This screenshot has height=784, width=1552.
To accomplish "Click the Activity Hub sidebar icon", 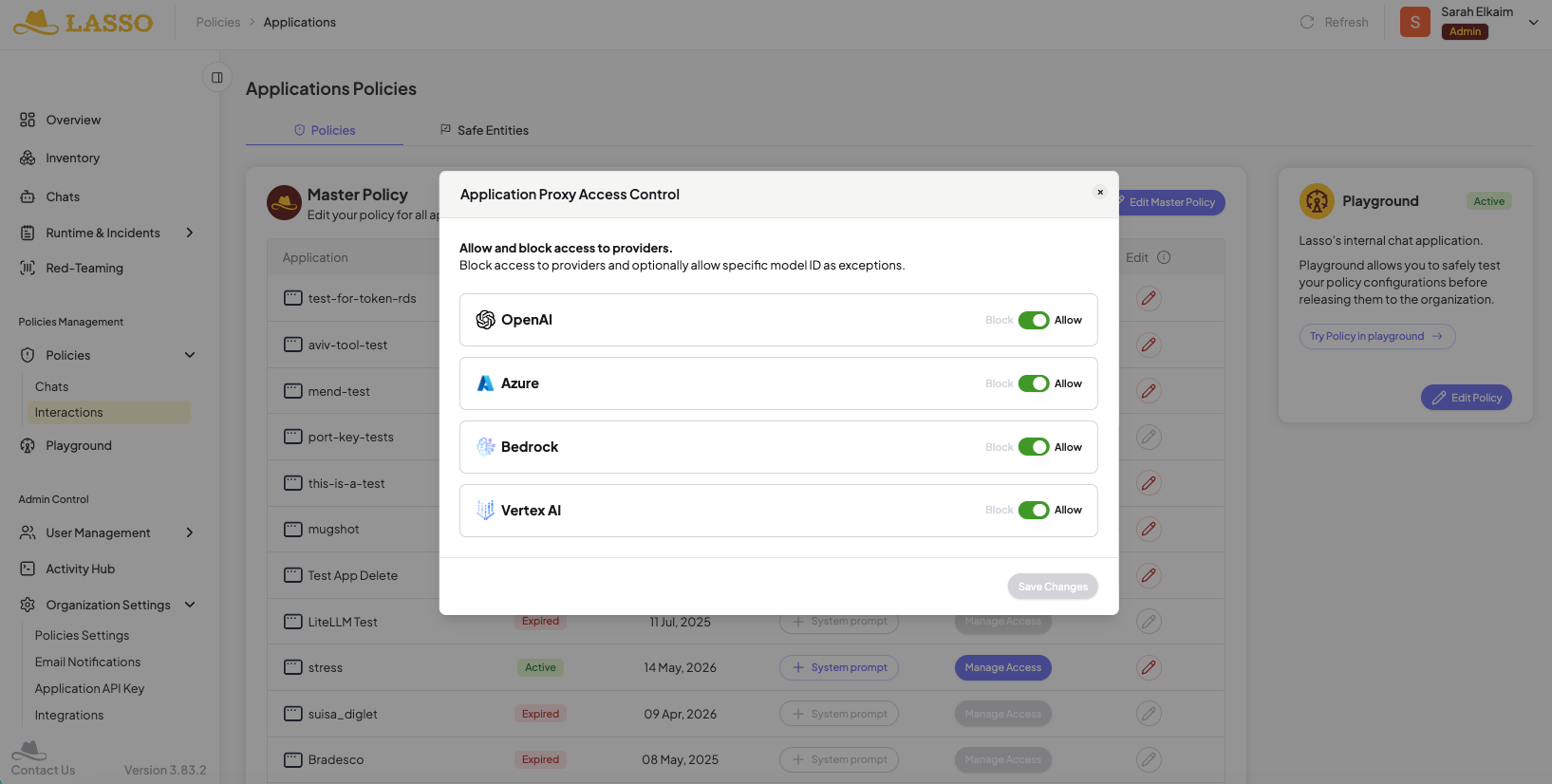I will coord(28,569).
